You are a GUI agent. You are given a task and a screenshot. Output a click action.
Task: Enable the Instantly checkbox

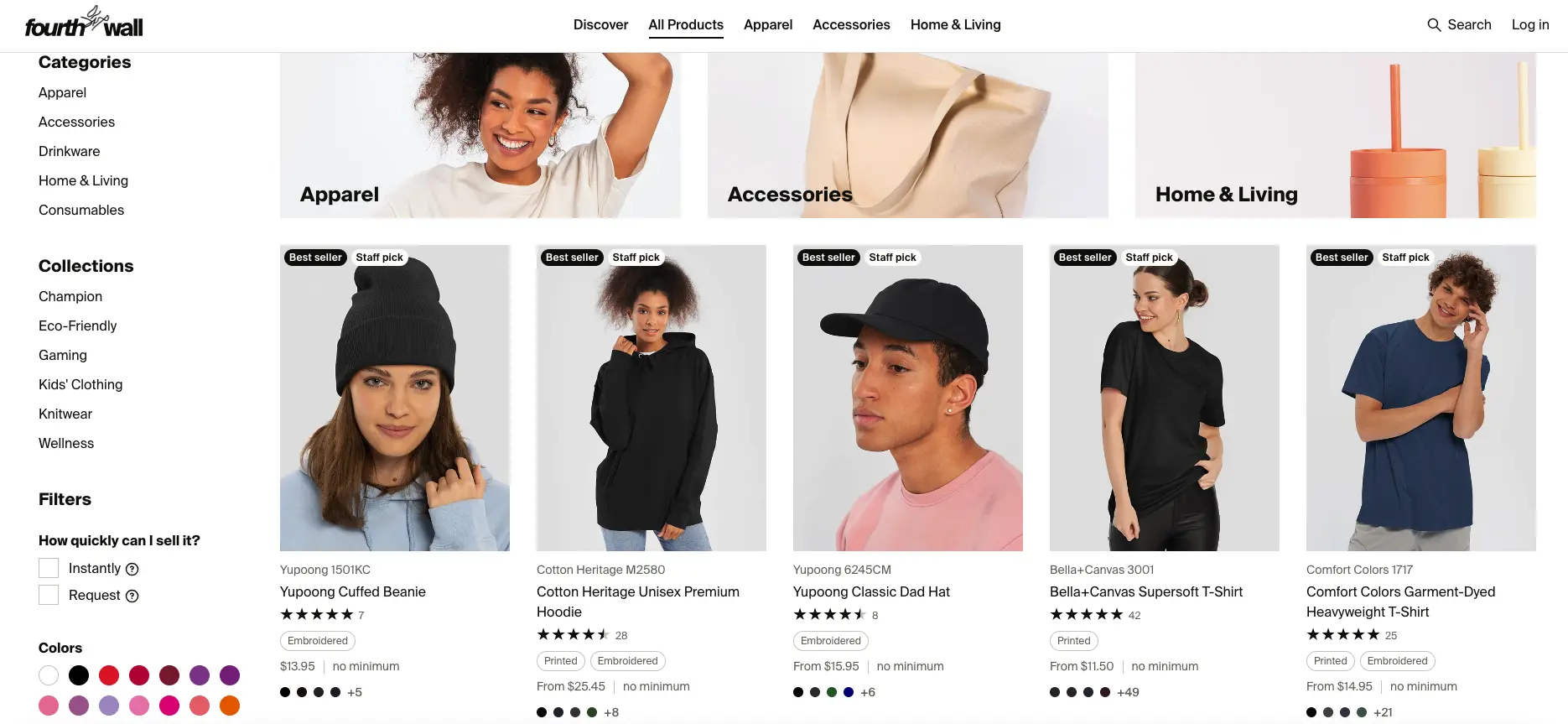coord(48,568)
